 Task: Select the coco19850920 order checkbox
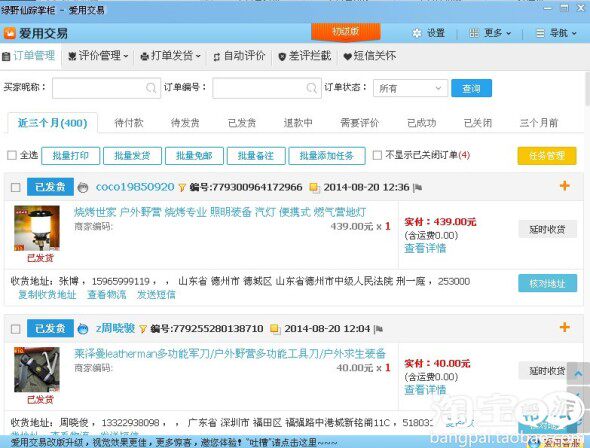[15, 187]
